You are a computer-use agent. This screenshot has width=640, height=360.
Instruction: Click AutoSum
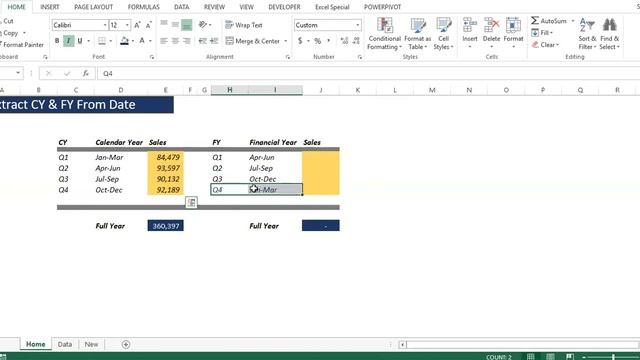(549, 21)
